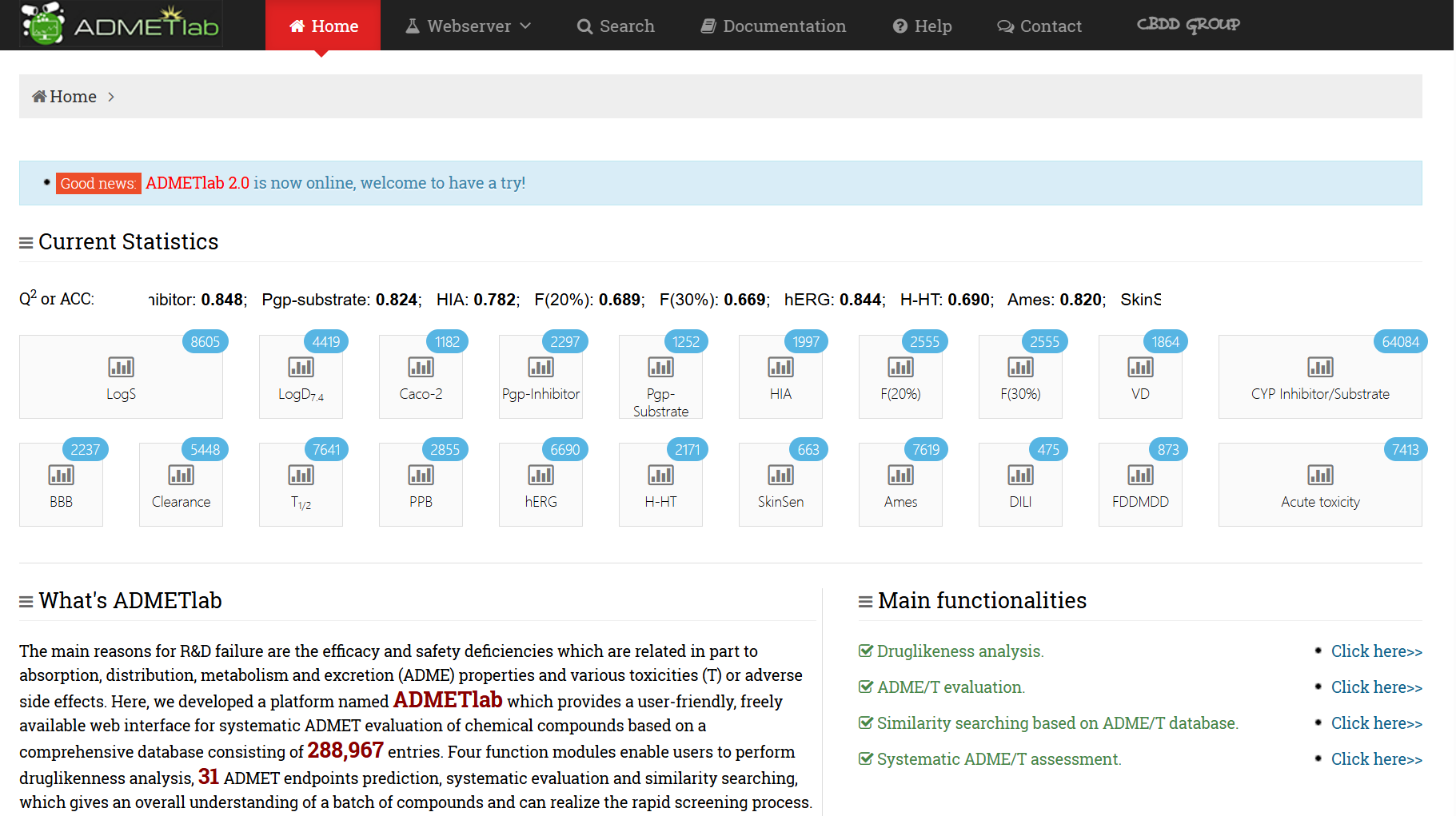
Task: Open the Acute toxicity chart icon
Action: tap(1320, 475)
